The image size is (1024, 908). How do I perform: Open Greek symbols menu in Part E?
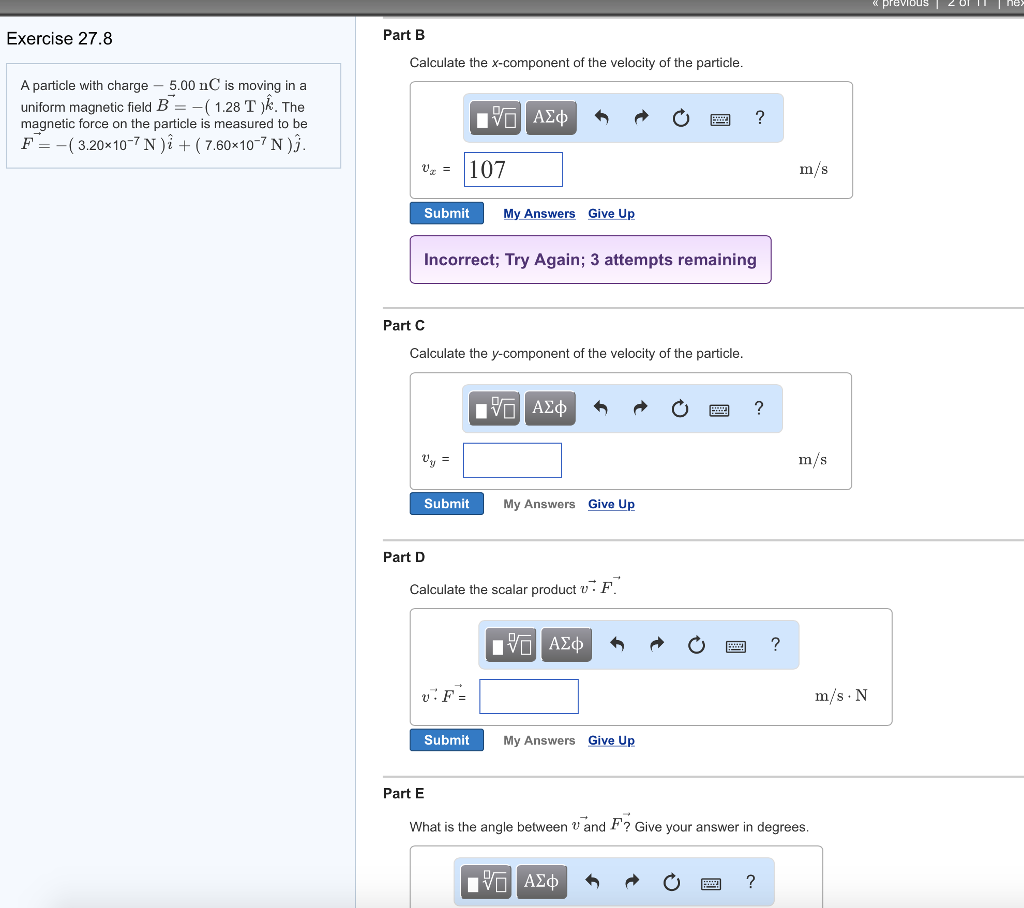[541, 881]
